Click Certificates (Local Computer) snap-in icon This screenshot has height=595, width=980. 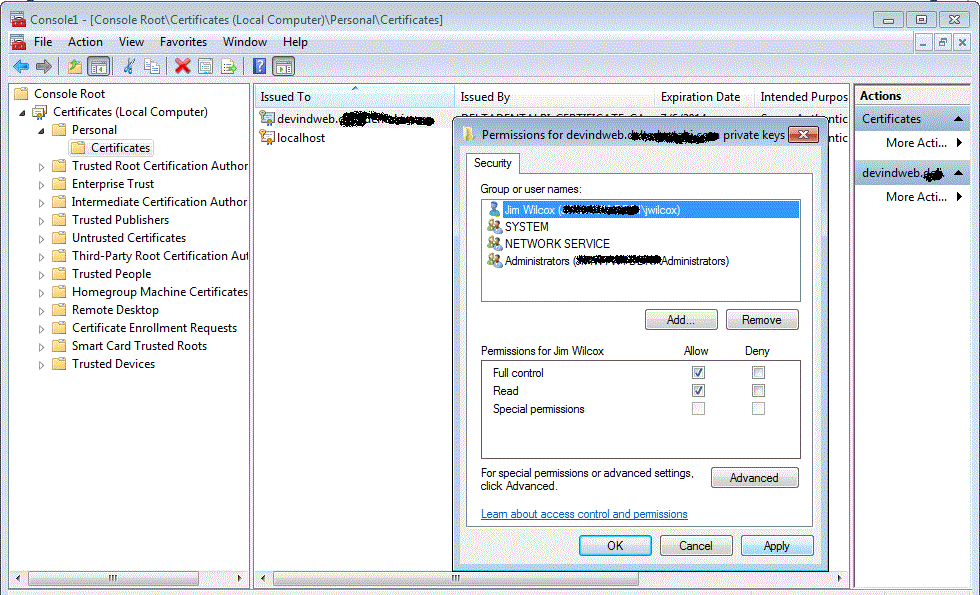coord(40,112)
